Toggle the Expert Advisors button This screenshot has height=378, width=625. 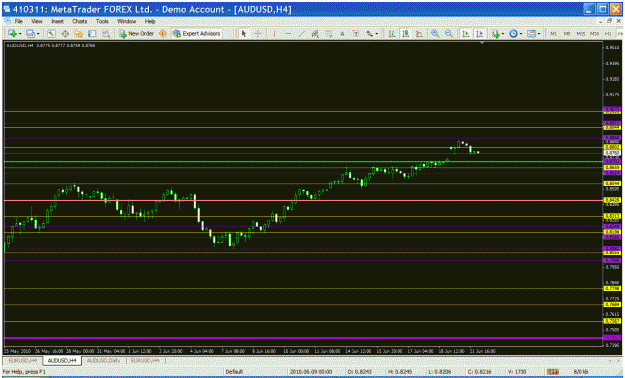point(197,34)
